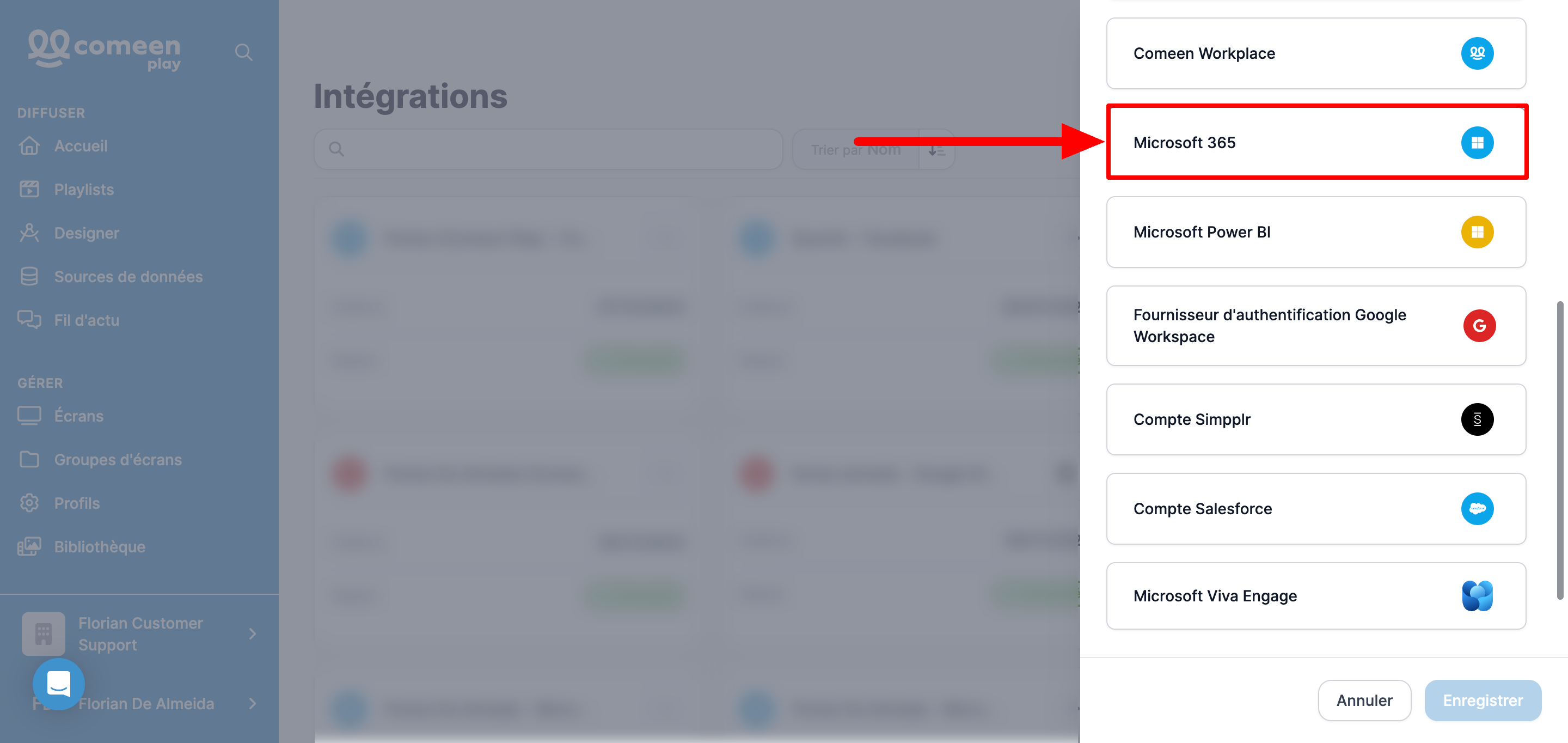Click the Microsoft 365 blue Windows icon

[1477, 143]
